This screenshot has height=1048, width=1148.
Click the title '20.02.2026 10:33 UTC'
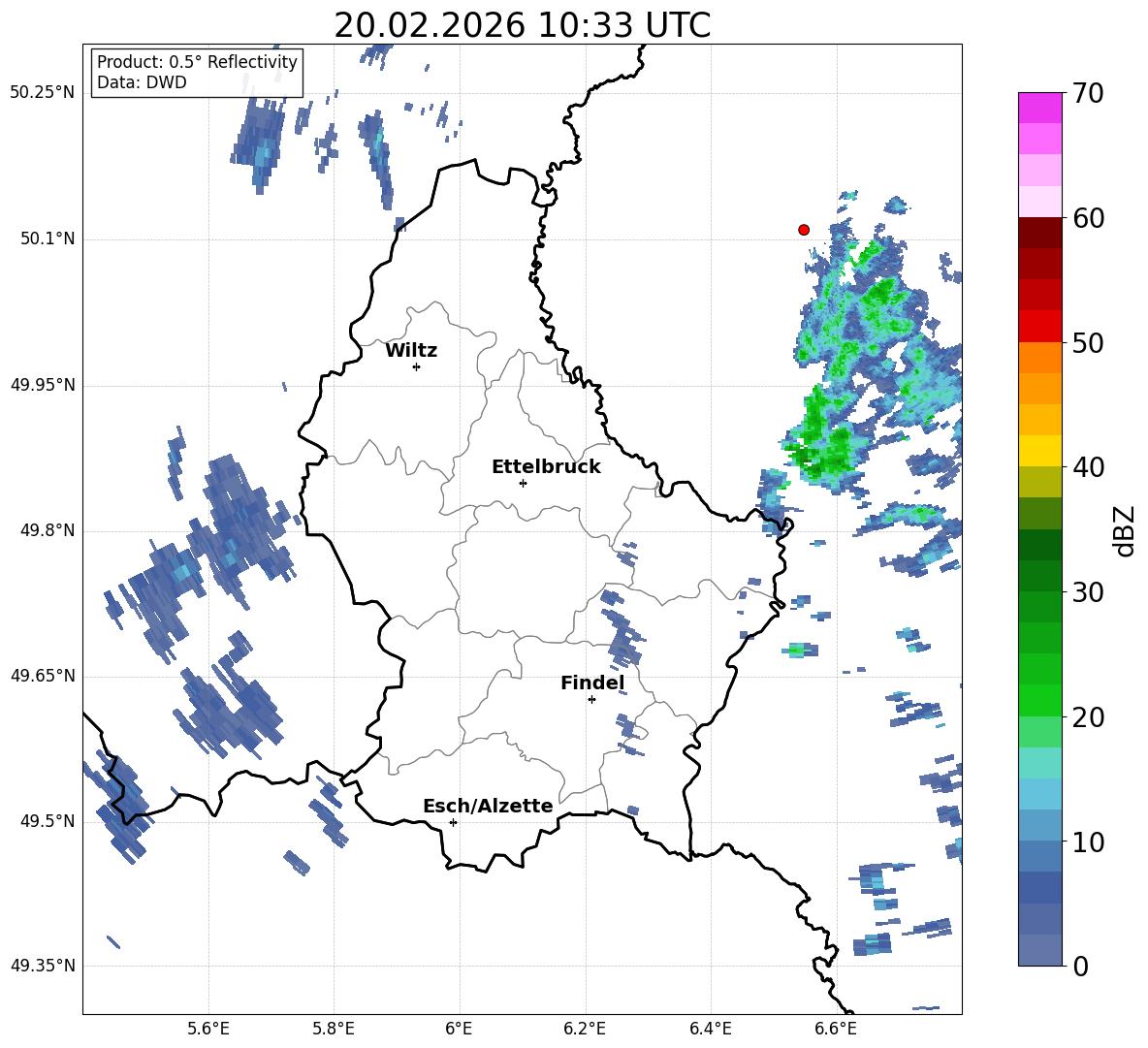tap(522, 25)
